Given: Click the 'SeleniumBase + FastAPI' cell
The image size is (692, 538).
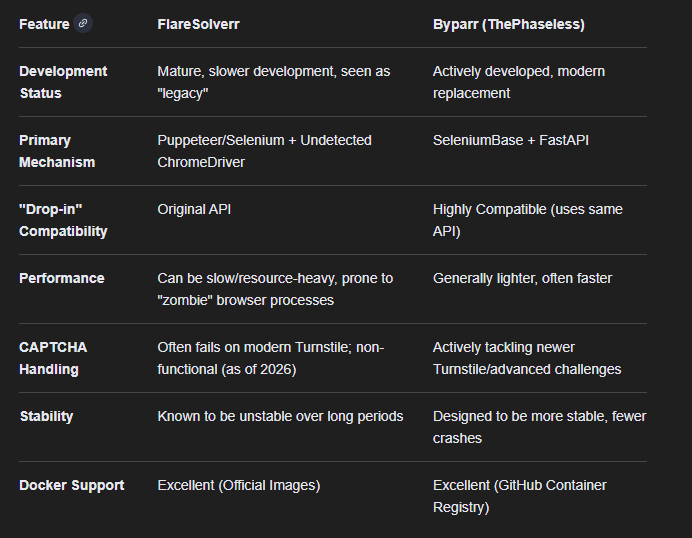Looking at the screenshot, I should click(x=511, y=140).
